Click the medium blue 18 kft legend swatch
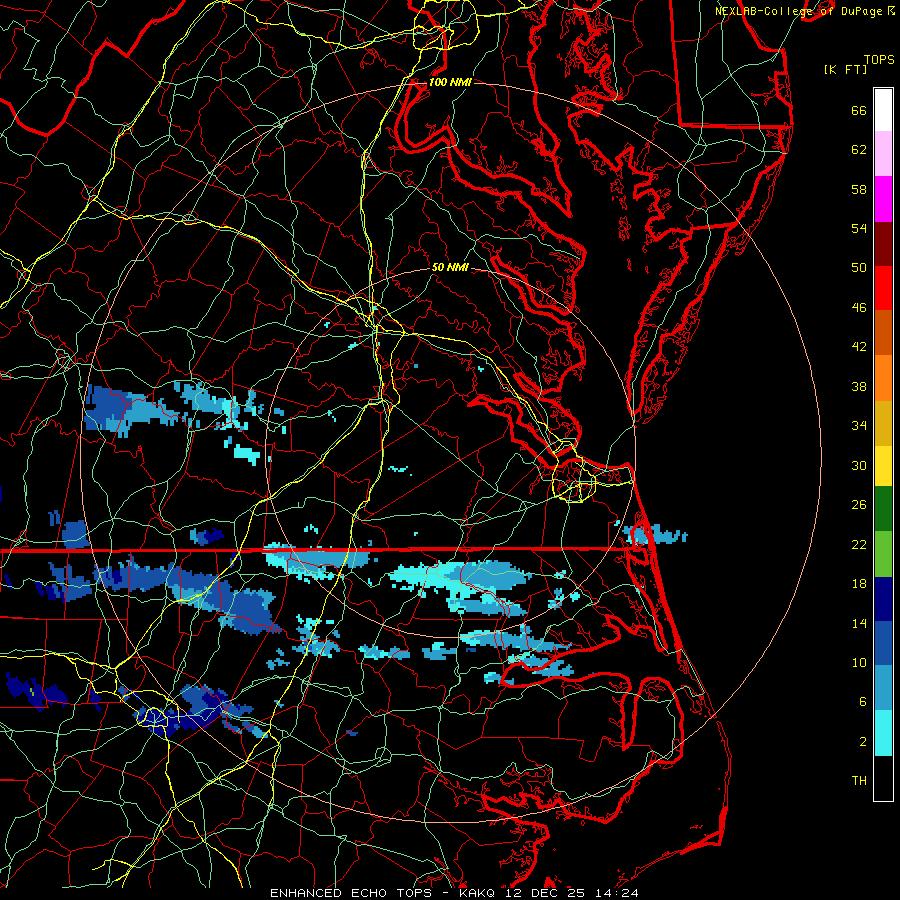 (x=883, y=643)
